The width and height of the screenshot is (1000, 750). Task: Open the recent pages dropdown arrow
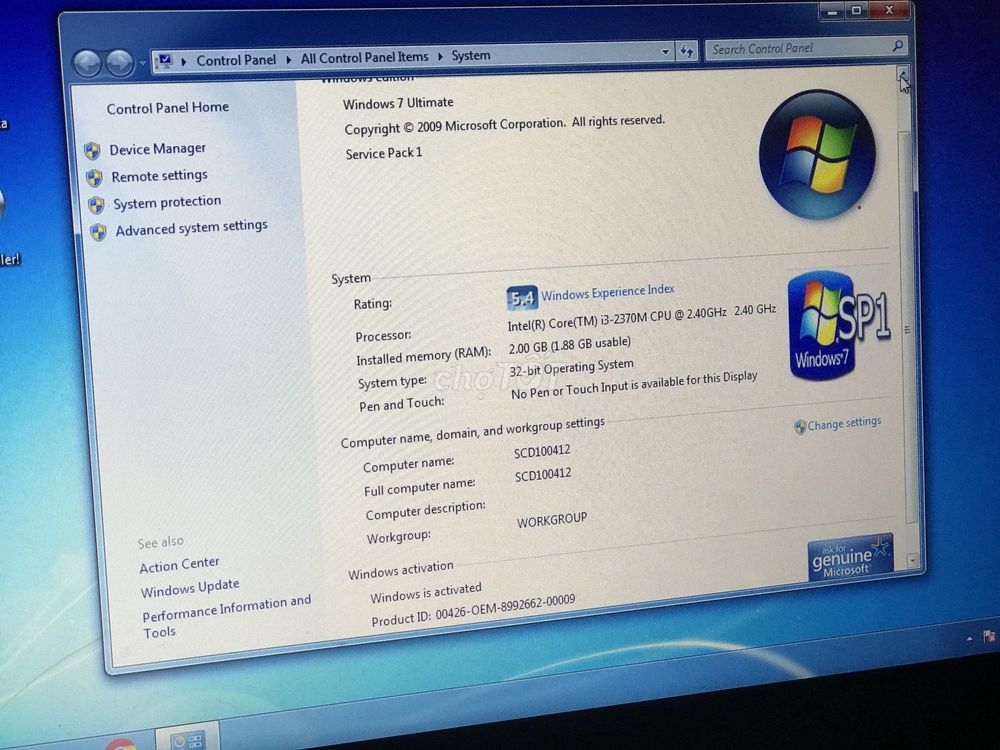(142, 63)
